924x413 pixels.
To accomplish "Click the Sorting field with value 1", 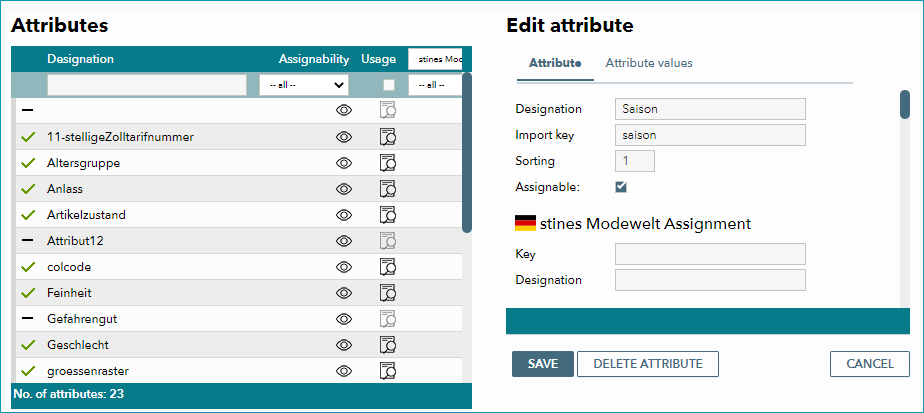I will click(x=635, y=161).
